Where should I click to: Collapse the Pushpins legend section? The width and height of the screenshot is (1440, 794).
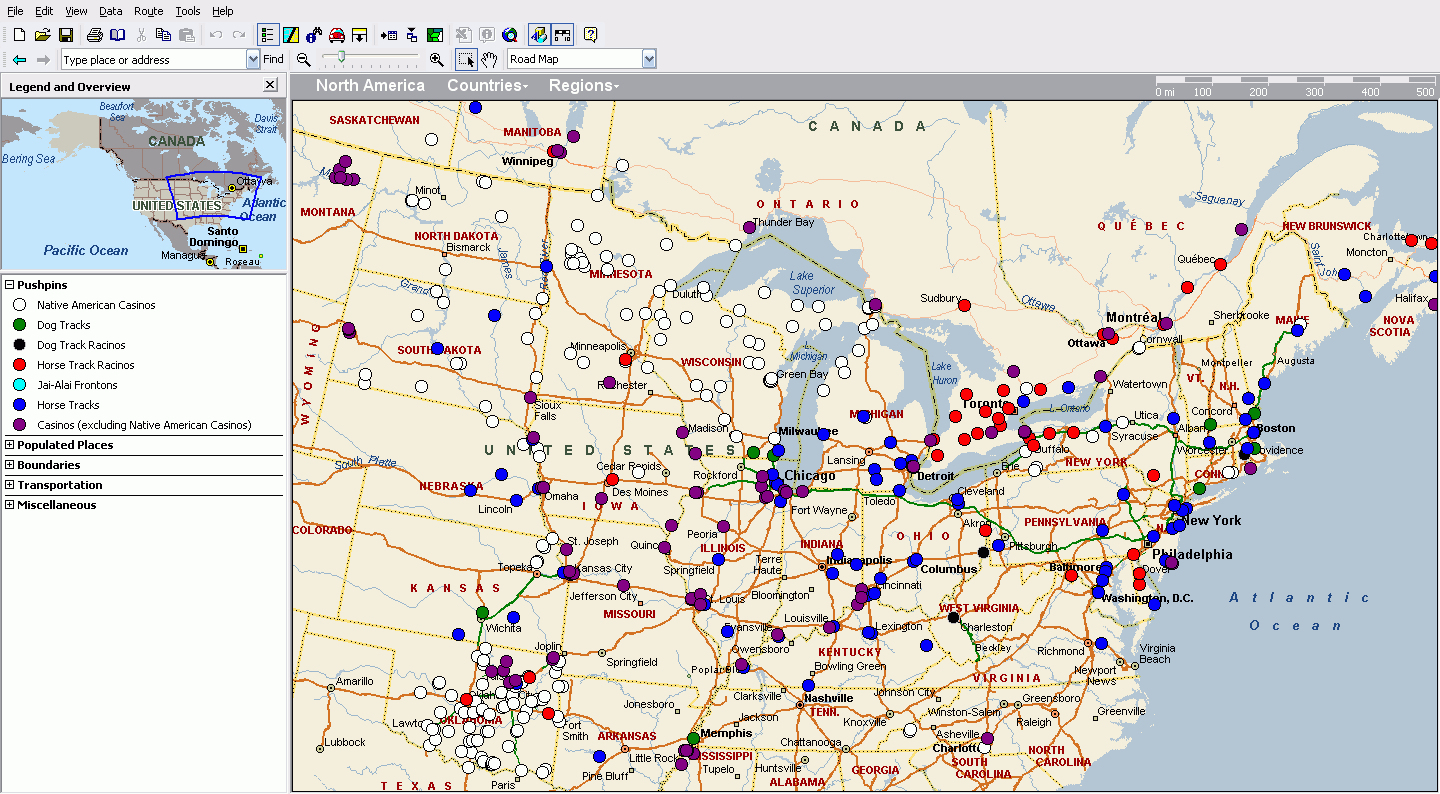coord(10,285)
